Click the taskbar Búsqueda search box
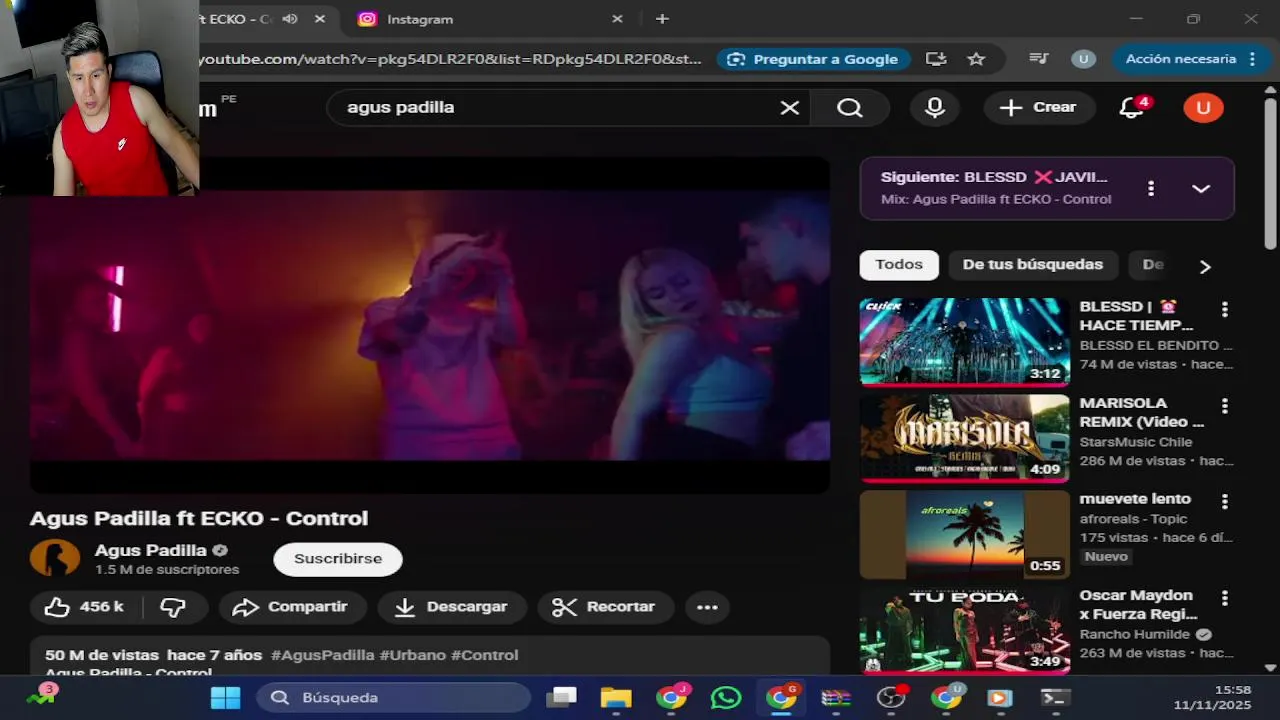1280x720 pixels. click(x=394, y=698)
